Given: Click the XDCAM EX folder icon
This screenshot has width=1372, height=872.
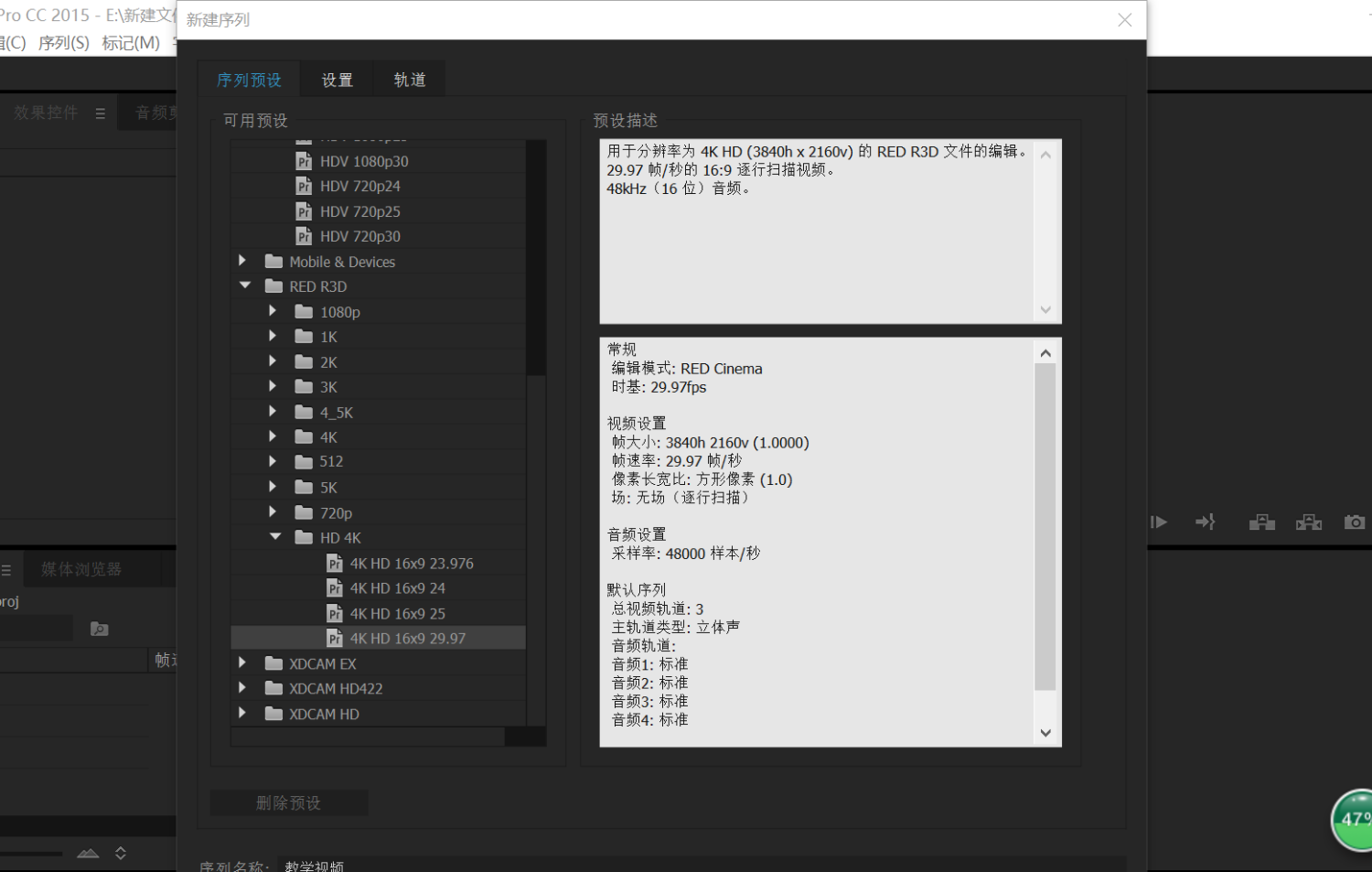Looking at the screenshot, I should pos(273,663).
